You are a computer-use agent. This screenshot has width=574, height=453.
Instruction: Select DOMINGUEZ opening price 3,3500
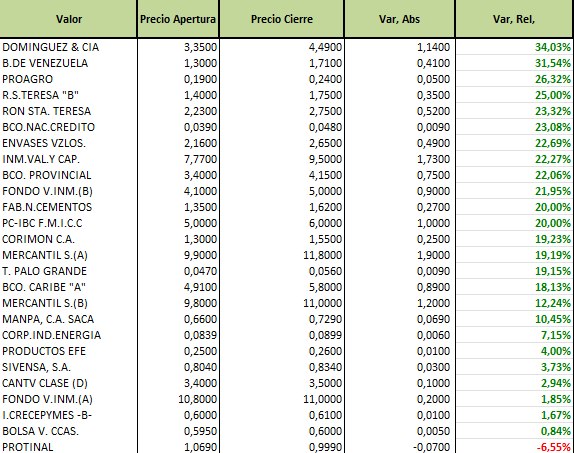(178, 47)
